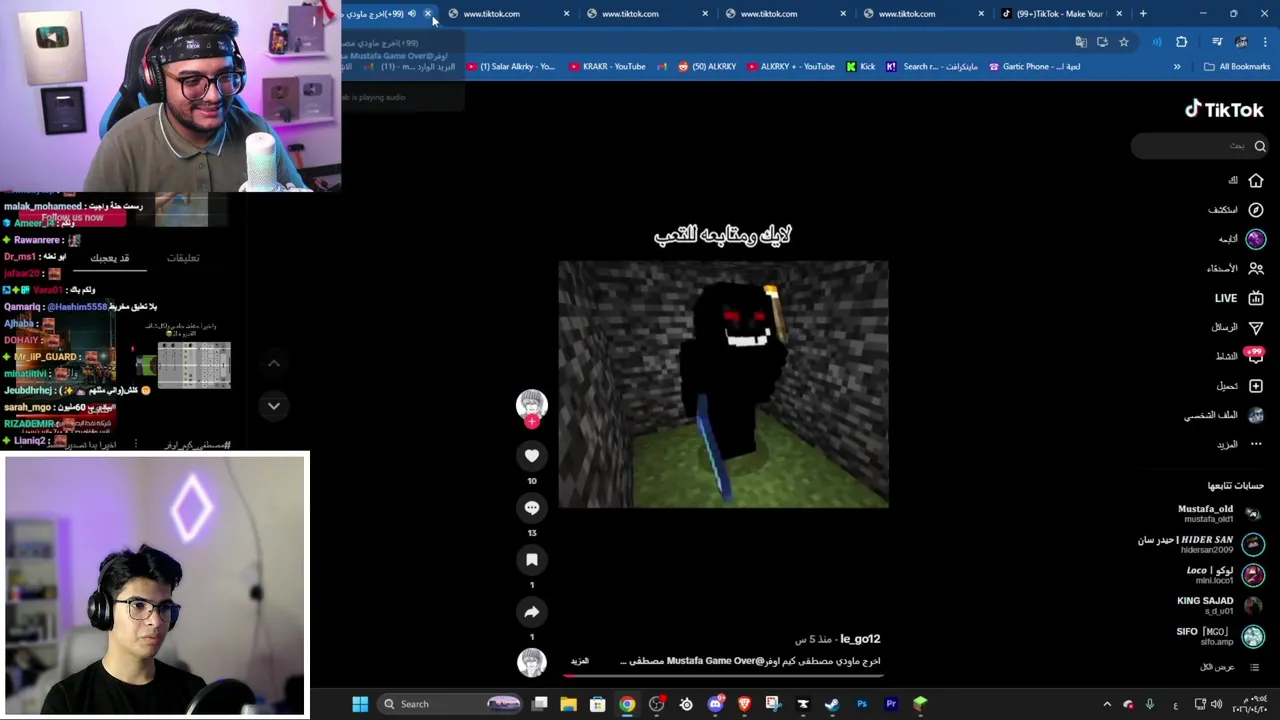
Task: Open Discord from the taskbar
Action: tap(715, 704)
